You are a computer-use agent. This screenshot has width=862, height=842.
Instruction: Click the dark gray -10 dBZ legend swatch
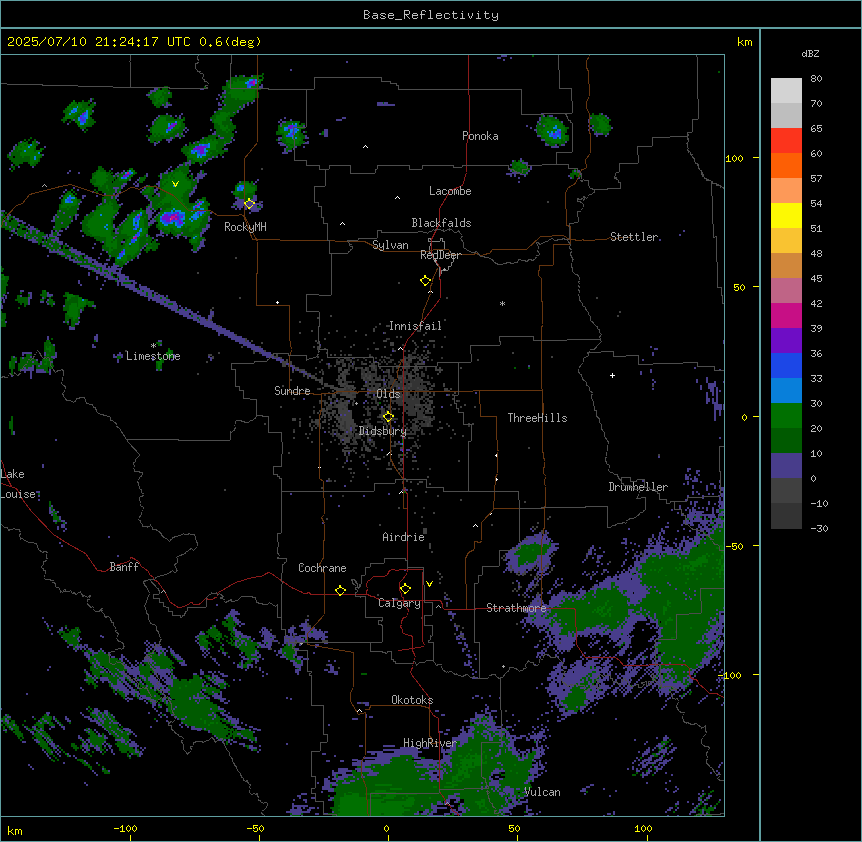[x=786, y=516]
